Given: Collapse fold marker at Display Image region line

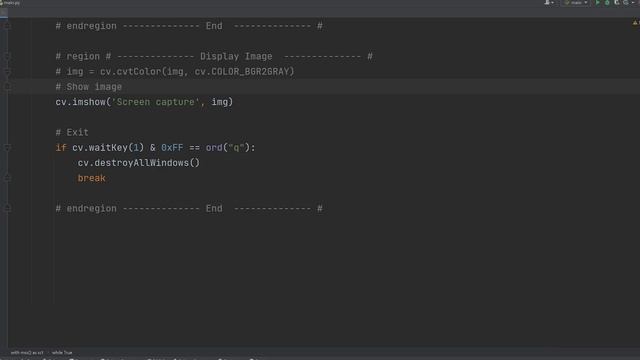Looking at the screenshot, I should point(7,56).
